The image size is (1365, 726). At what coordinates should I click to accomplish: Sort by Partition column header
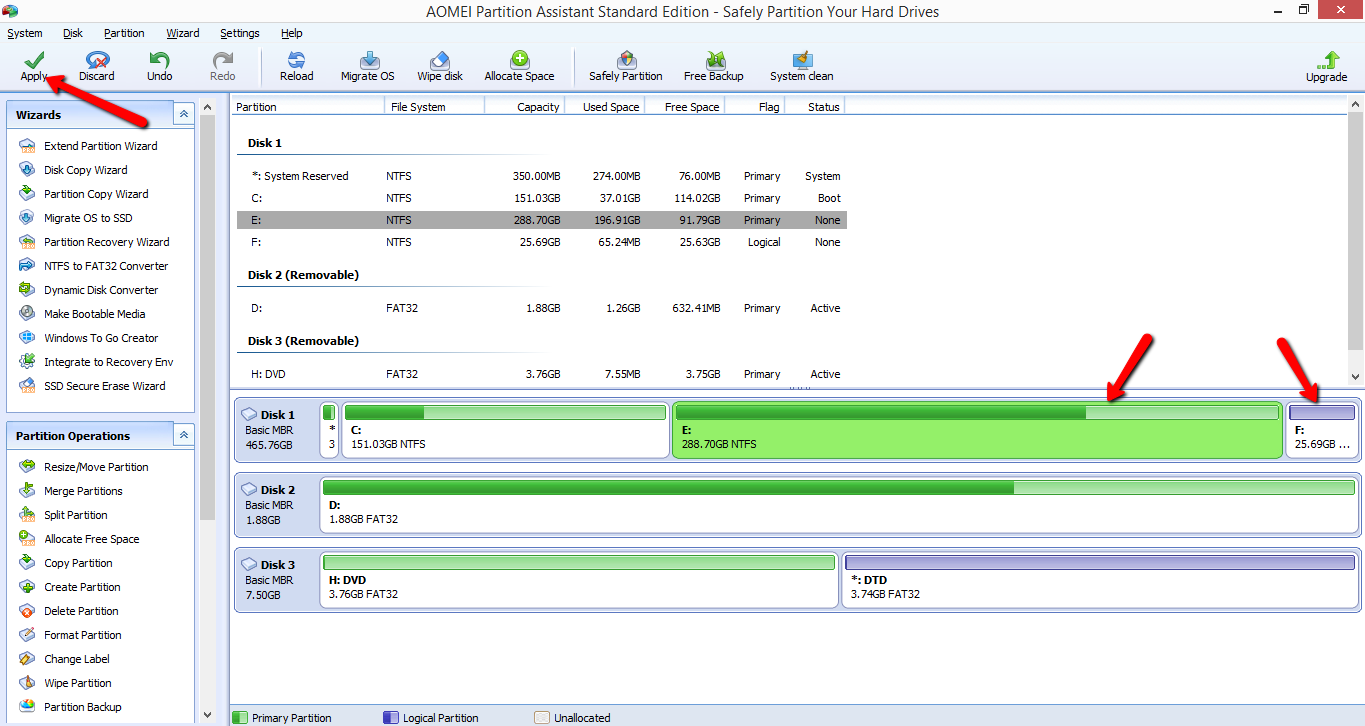click(x=308, y=107)
